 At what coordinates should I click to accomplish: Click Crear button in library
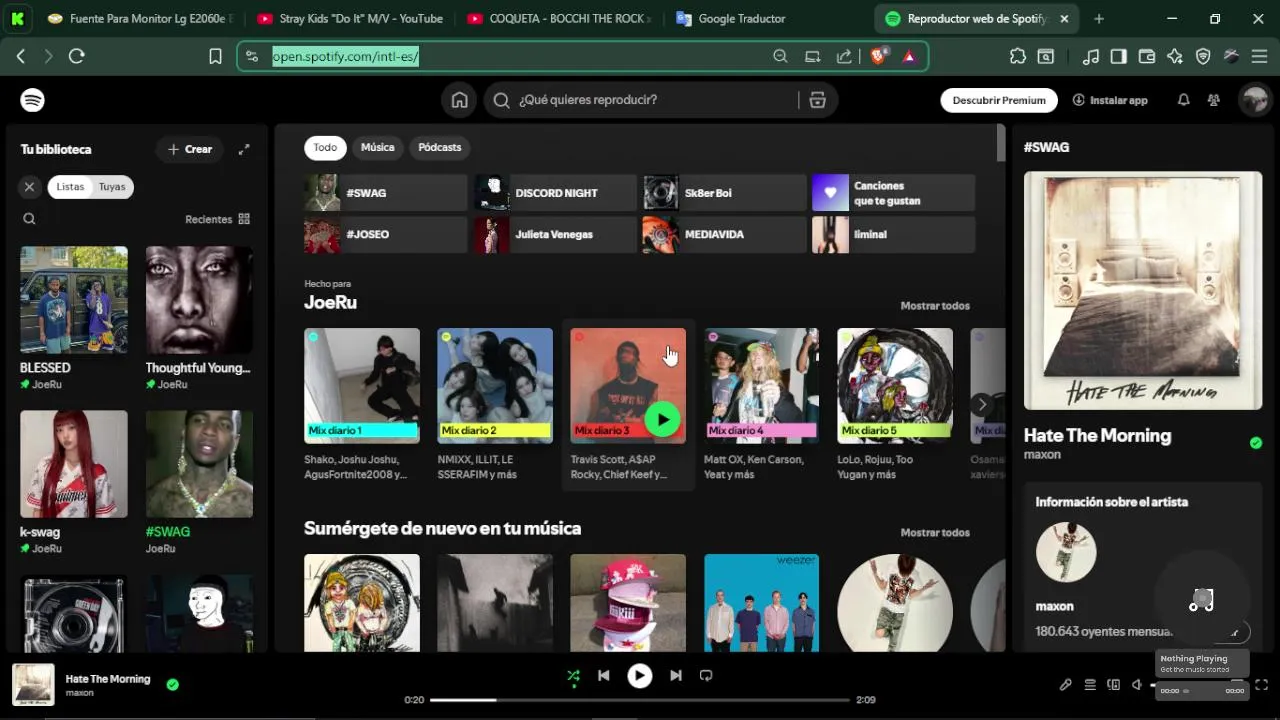coord(189,149)
